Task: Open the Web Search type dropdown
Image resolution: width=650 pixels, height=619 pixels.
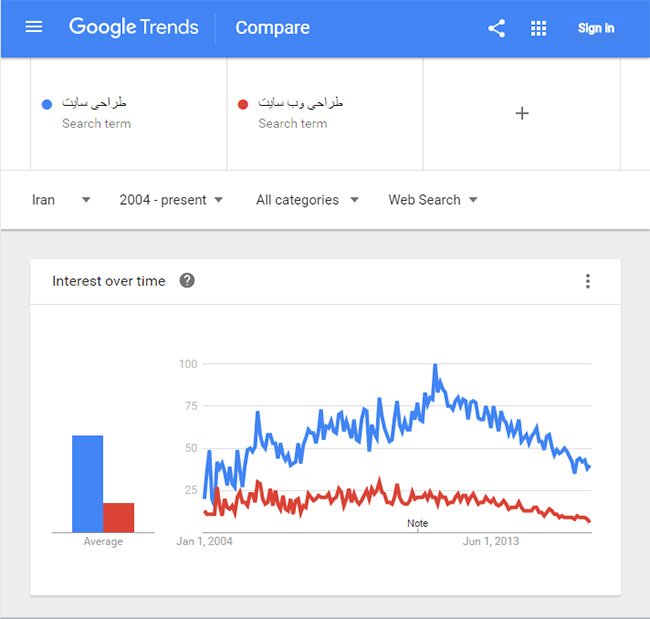Action: tap(433, 200)
